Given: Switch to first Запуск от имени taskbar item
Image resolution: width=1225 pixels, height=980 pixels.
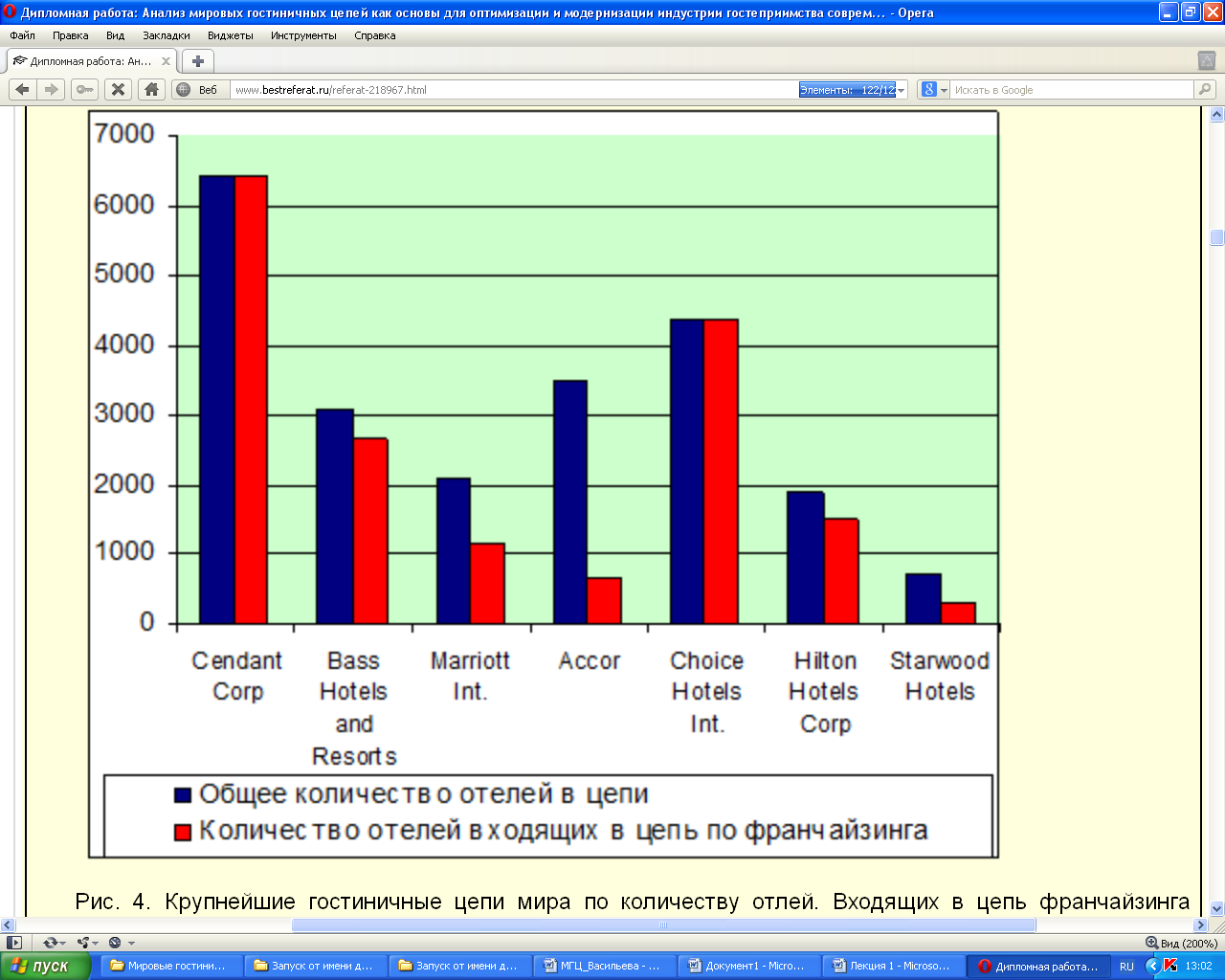Looking at the screenshot, I should click(x=315, y=966).
